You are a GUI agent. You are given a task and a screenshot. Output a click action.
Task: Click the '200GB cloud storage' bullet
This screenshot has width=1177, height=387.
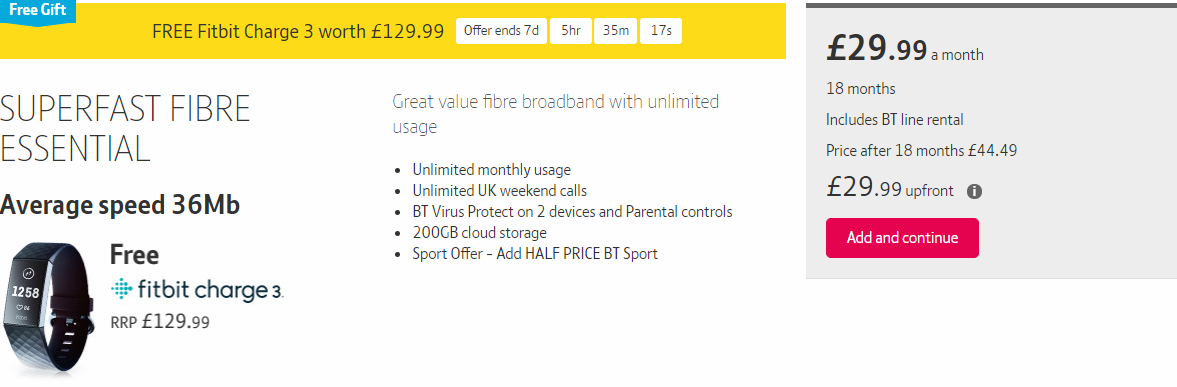pos(480,232)
